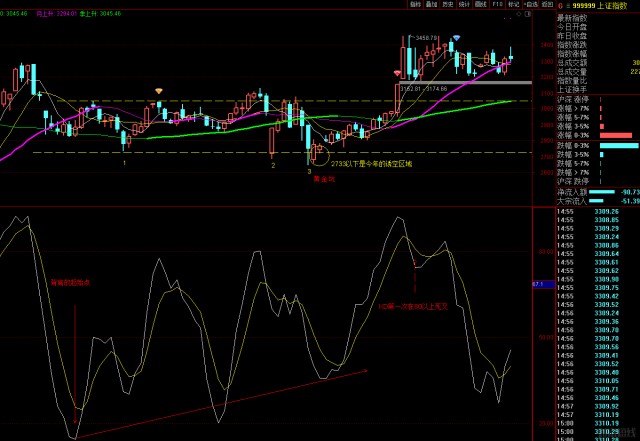Image resolution: width=640 pixels, height=441 pixels.
Task: Add stock via +自选 button
Action: point(530,4)
